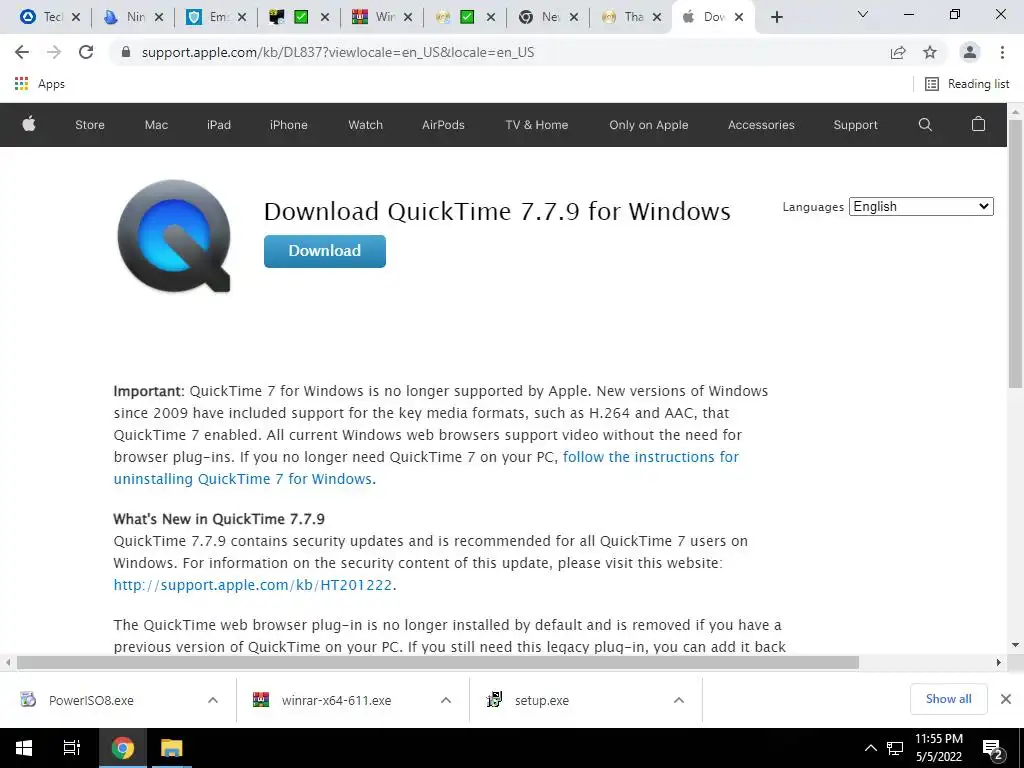Open the Reading list

click(x=967, y=84)
